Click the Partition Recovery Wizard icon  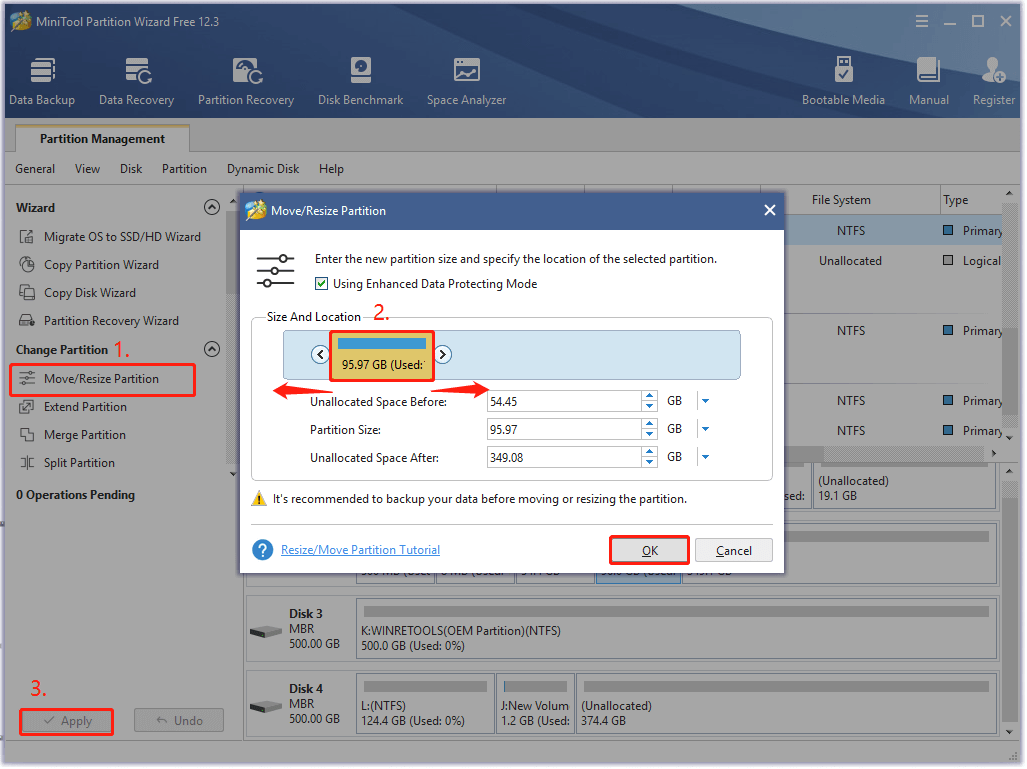click(26, 320)
